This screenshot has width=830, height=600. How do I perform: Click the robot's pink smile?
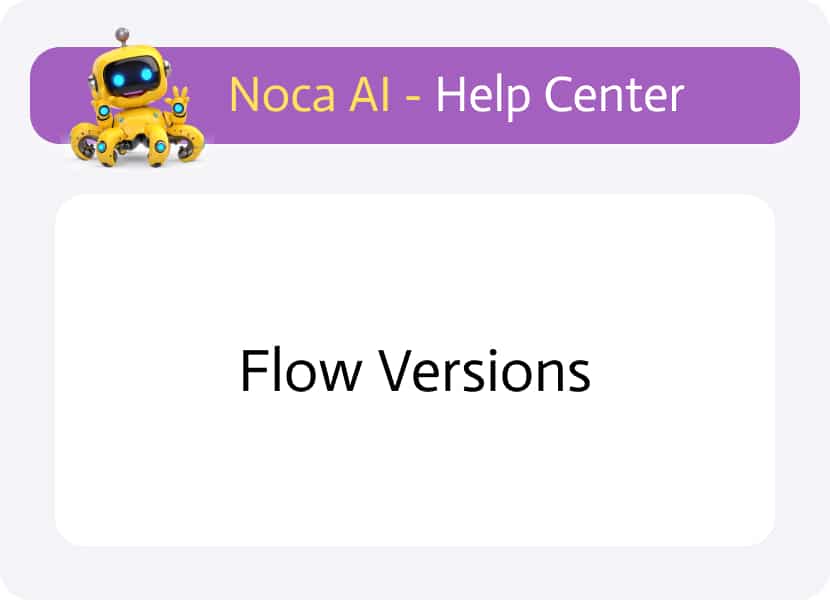[x=134, y=94]
